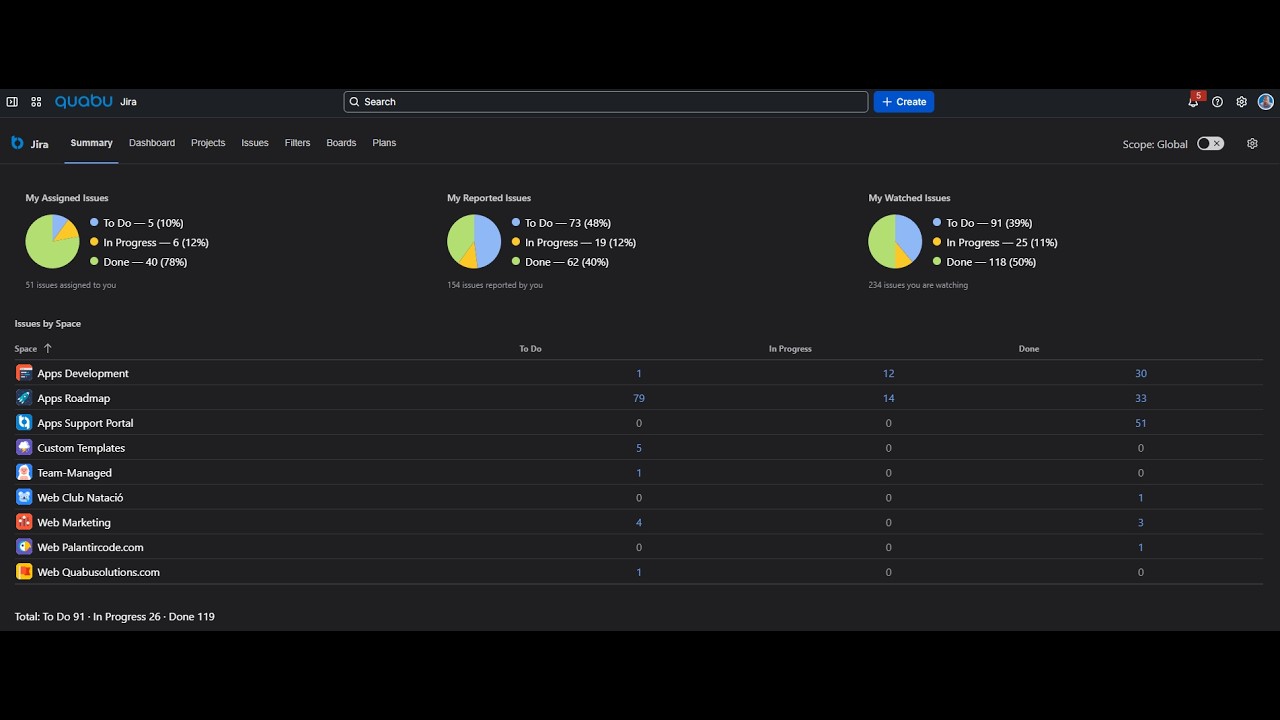
Task: Click the My Assigned Issues pie chart
Action: [52, 241]
